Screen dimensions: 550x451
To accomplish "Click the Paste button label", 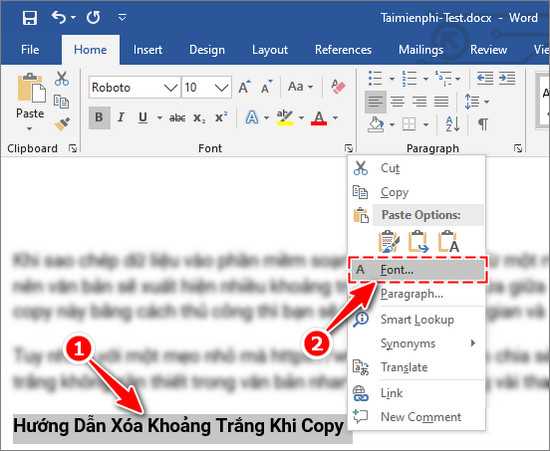I will [30, 114].
